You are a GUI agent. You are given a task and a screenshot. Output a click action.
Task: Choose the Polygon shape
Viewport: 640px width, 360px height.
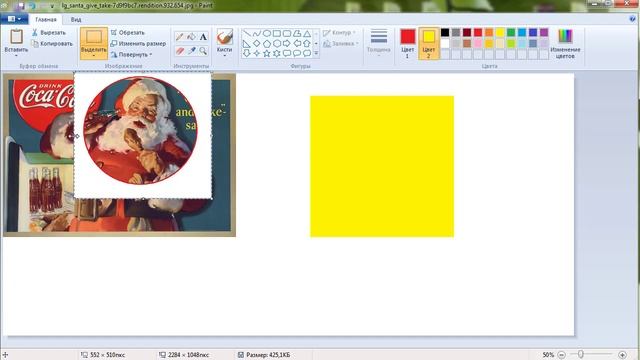[297, 33]
